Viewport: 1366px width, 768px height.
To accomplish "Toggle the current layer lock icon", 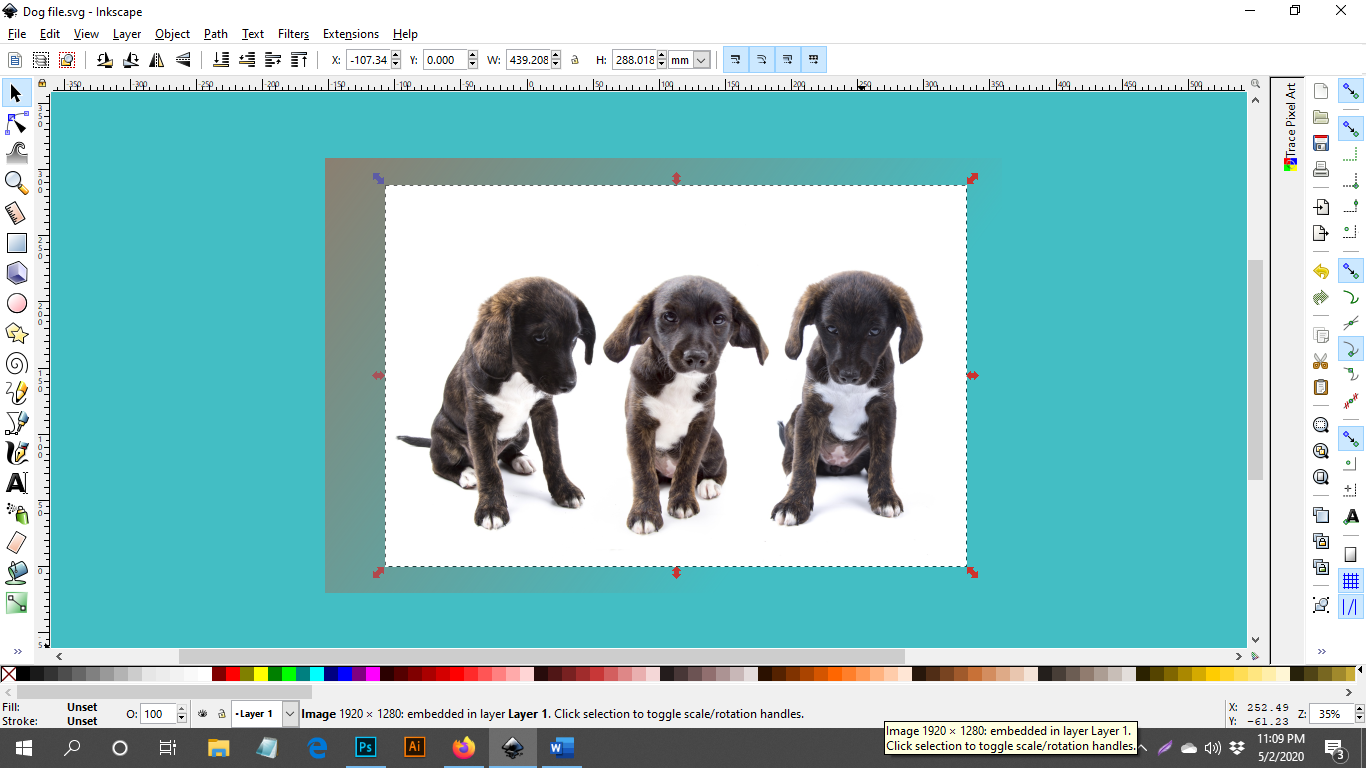I will click(221, 714).
